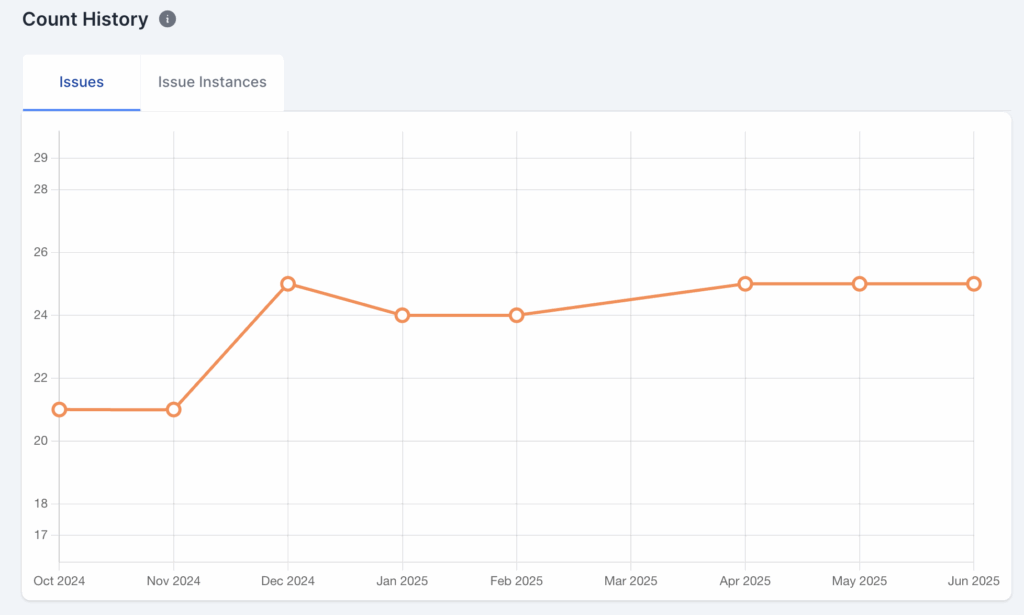Select the Jun 2025 data point
Screen dimensions: 1024x615
click(x=974, y=283)
